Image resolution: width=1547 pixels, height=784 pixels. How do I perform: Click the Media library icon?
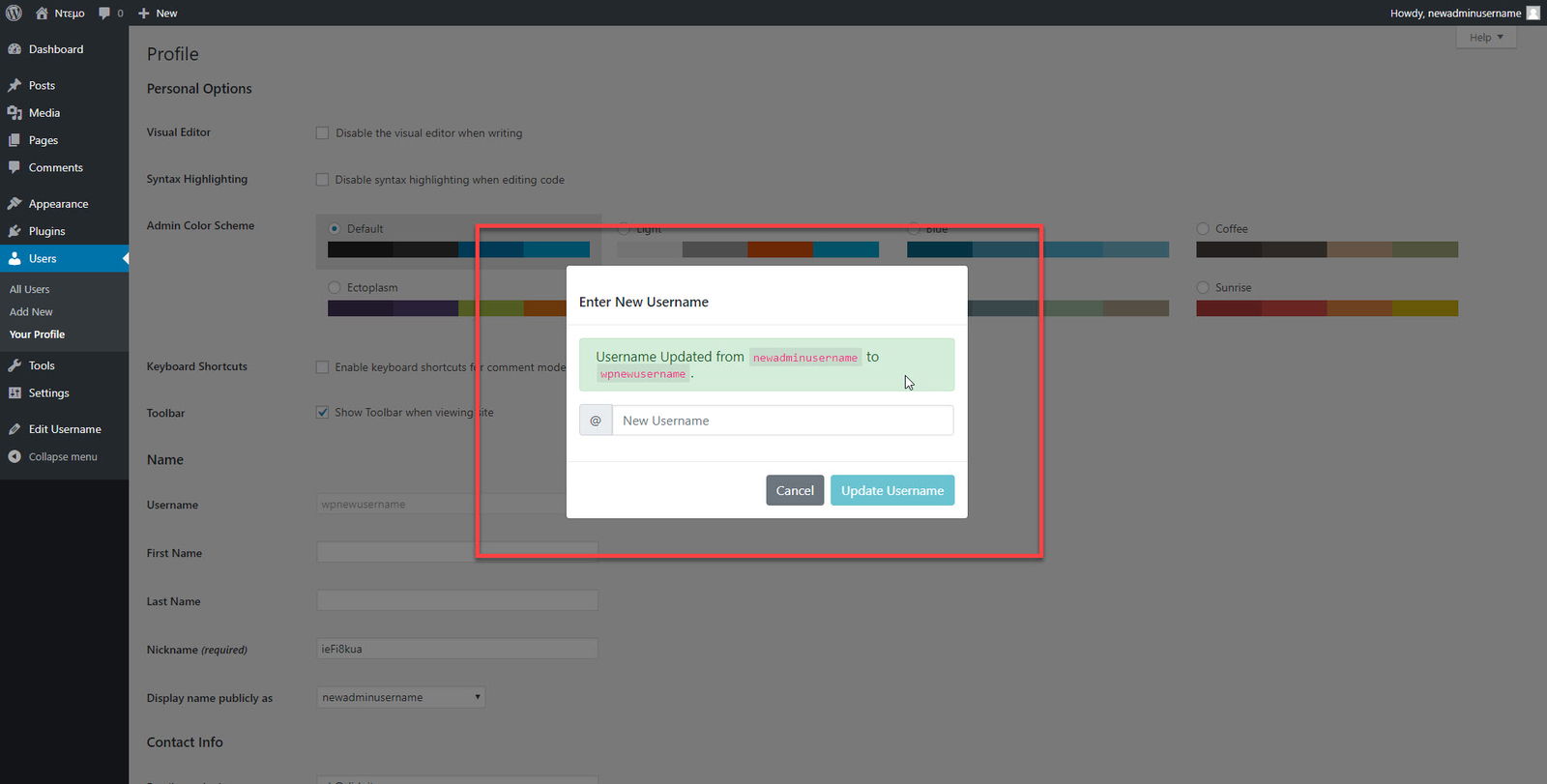click(x=15, y=113)
